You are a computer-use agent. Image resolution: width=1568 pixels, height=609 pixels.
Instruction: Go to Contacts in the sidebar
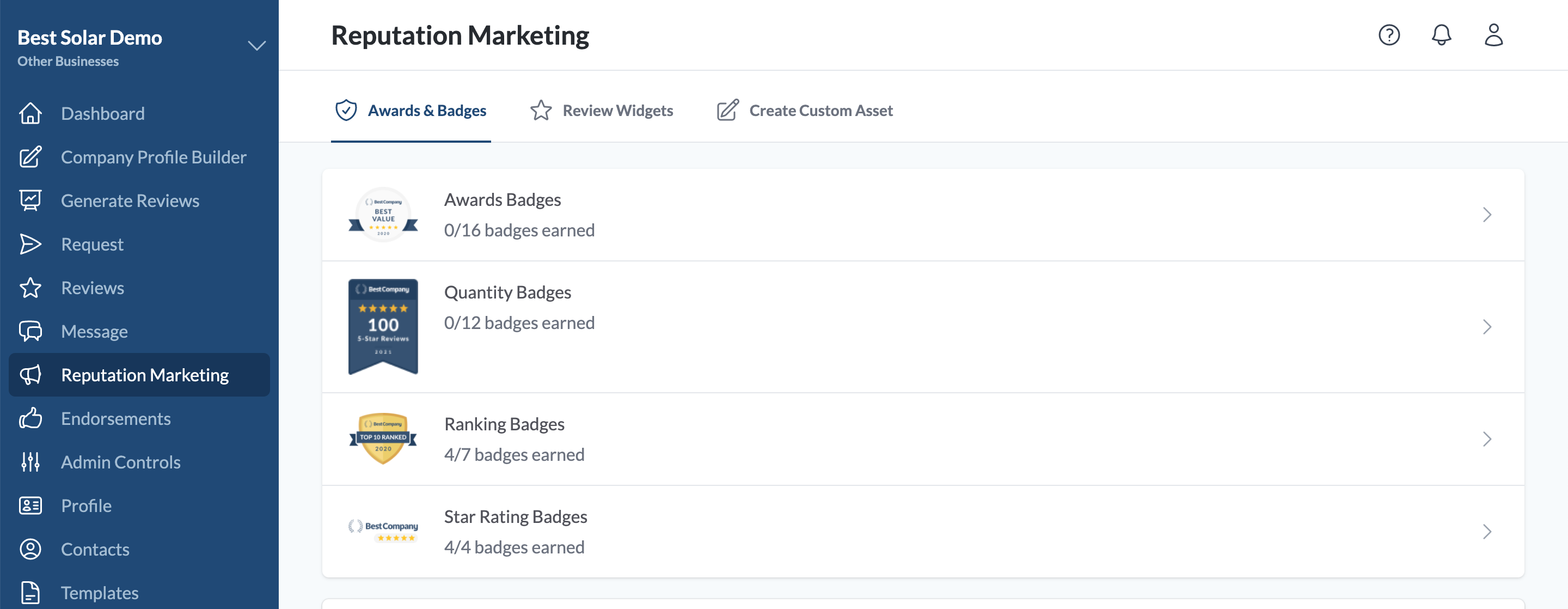95,549
